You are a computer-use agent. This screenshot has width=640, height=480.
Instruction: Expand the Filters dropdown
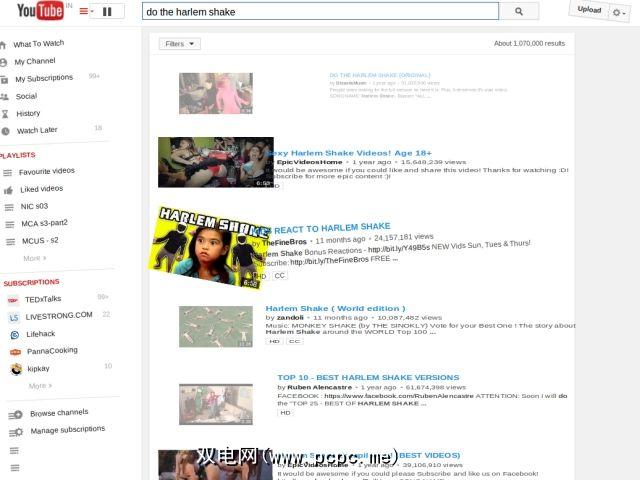coord(180,44)
